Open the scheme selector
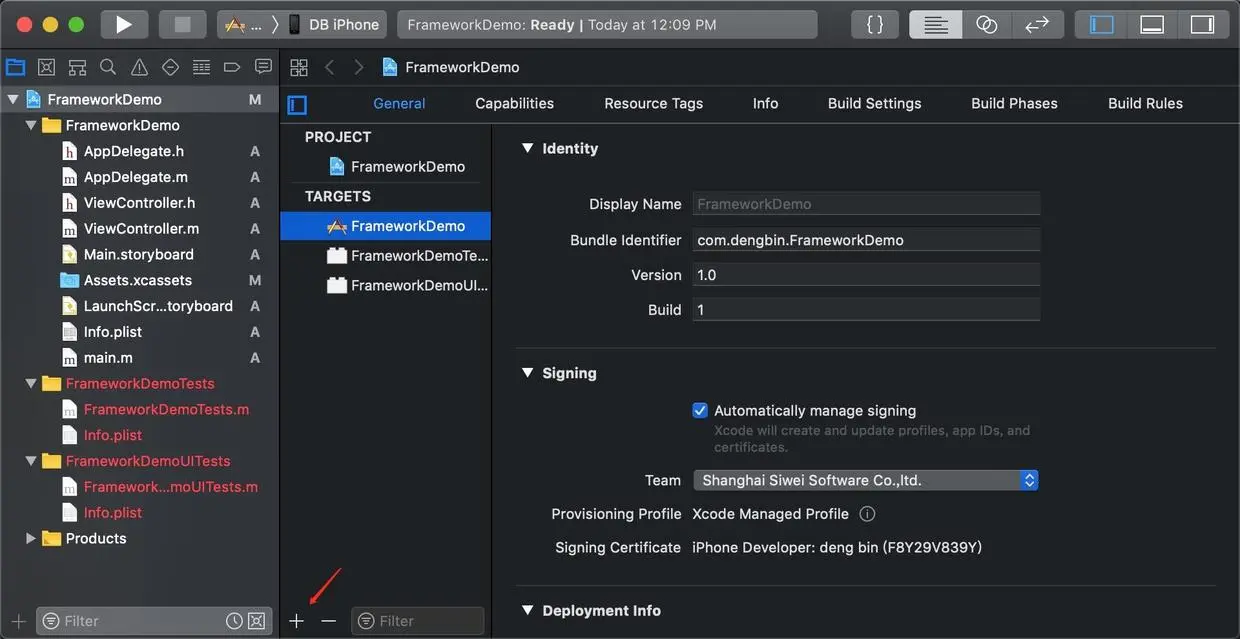This screenshot has height=639, width=1240. tap(245, 25)
